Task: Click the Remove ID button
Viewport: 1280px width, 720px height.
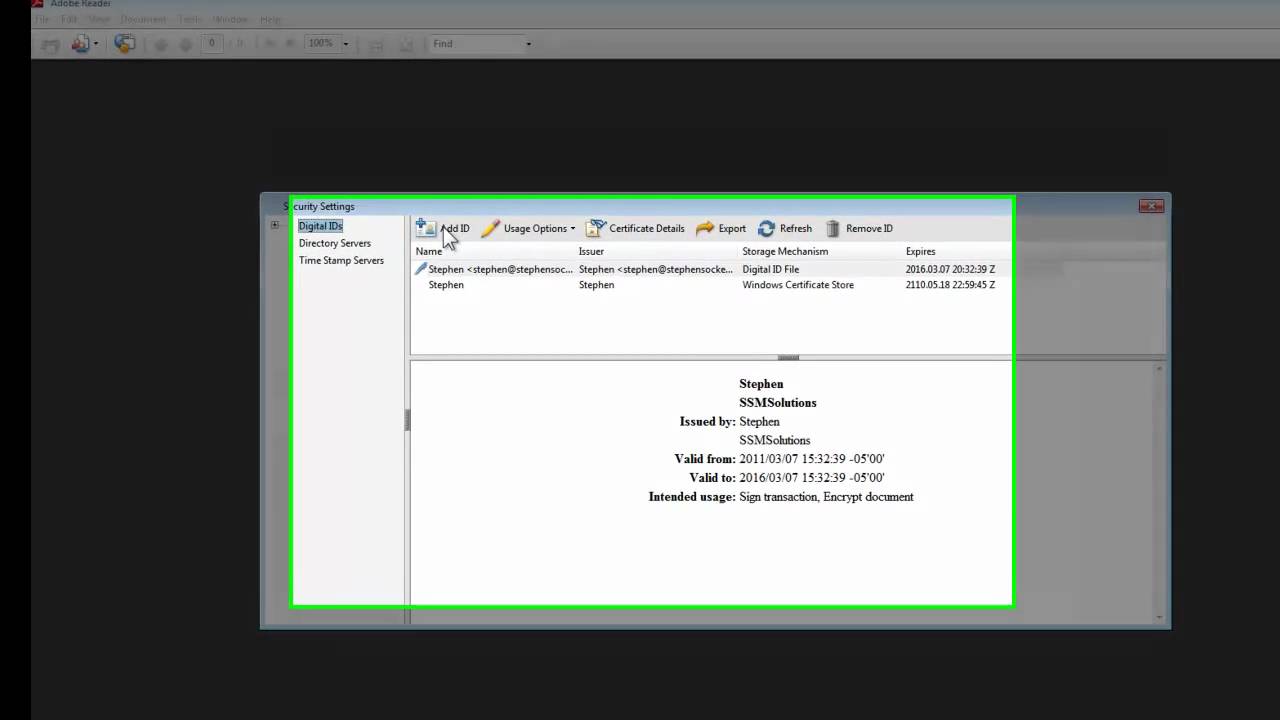Action: coord(858,228)
